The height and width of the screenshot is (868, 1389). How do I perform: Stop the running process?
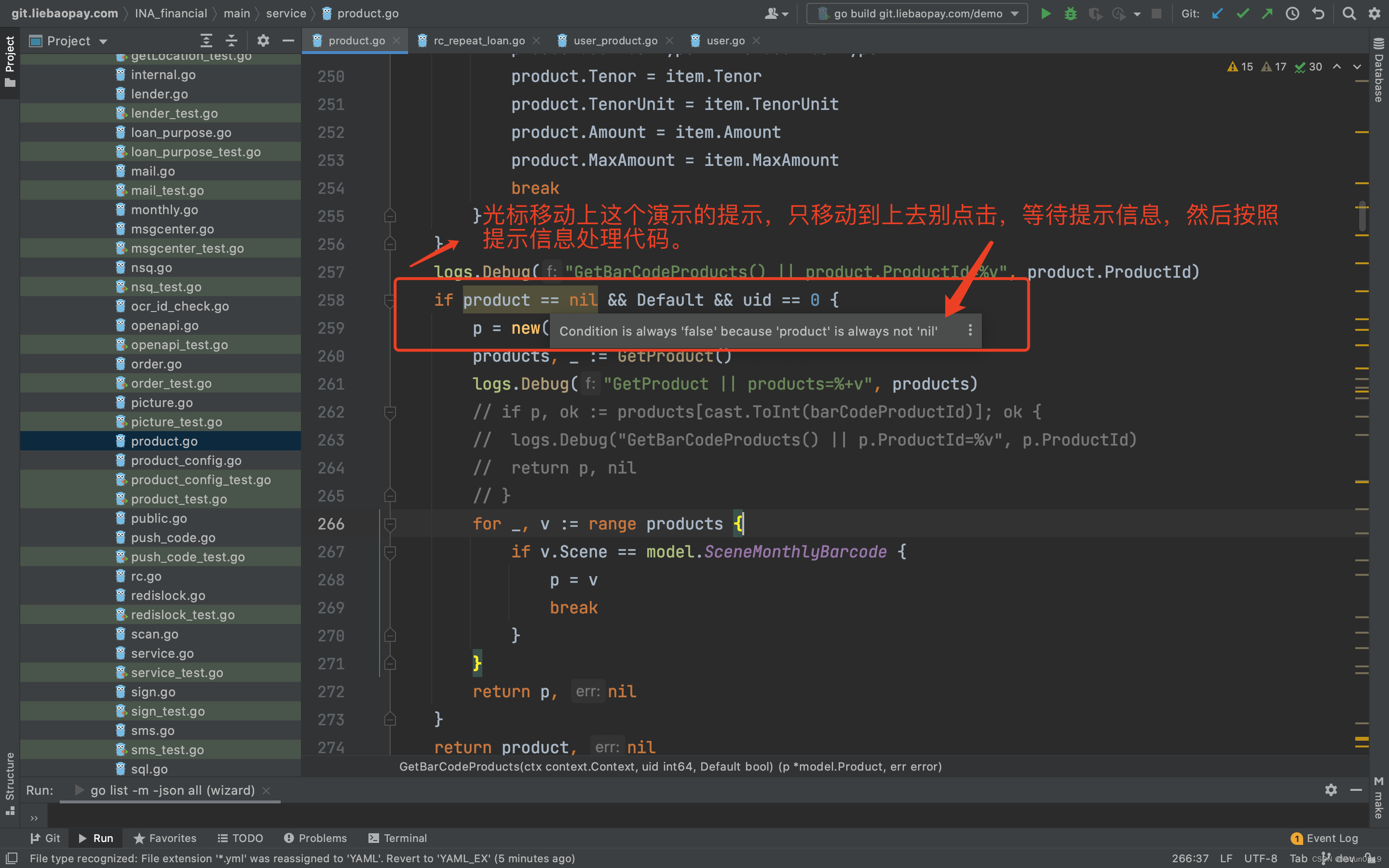tap(1157, 13)
